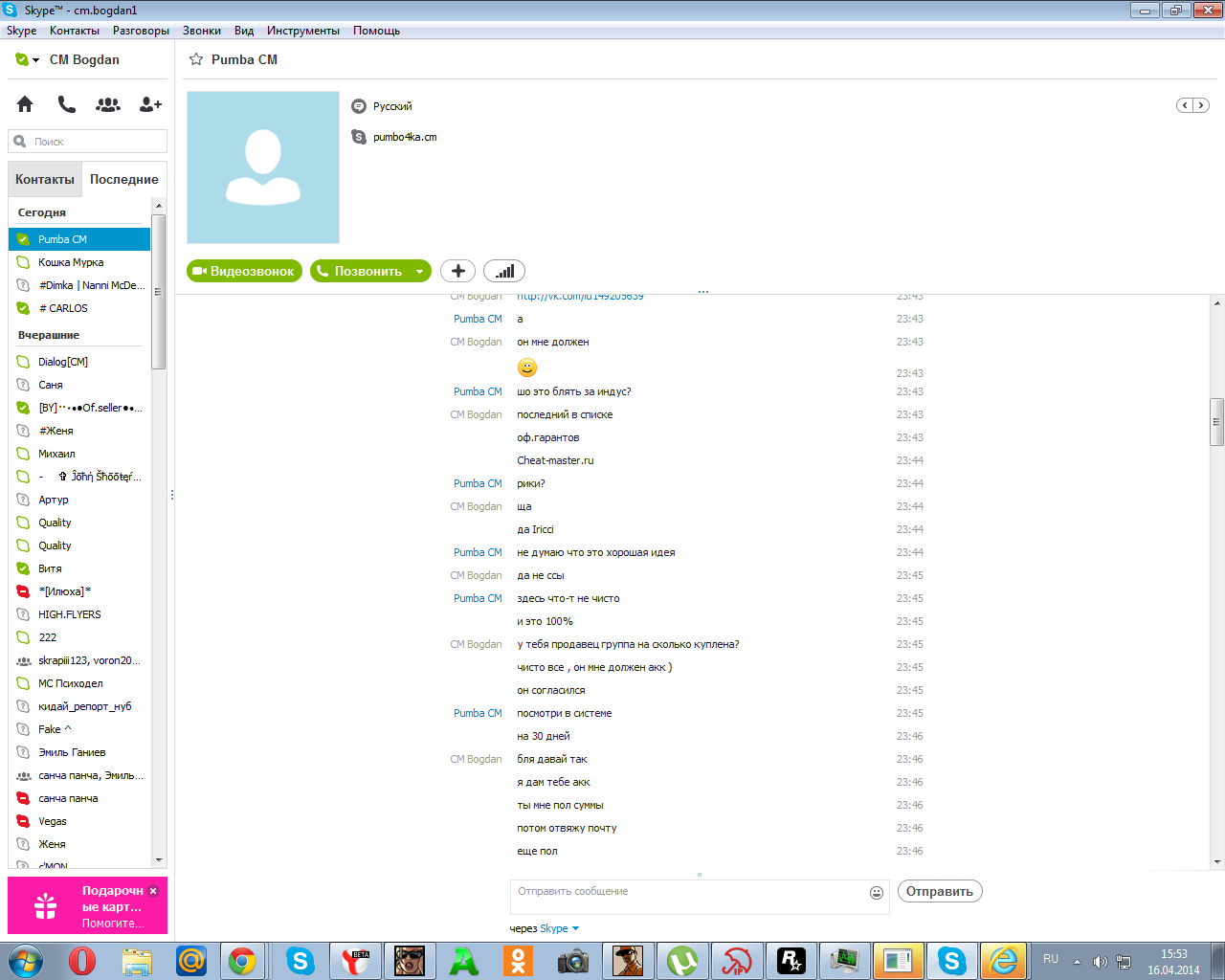The width and height of the screenshot is (1225, 980).
Task: Select Витя contact
Action: pos(79,568)
